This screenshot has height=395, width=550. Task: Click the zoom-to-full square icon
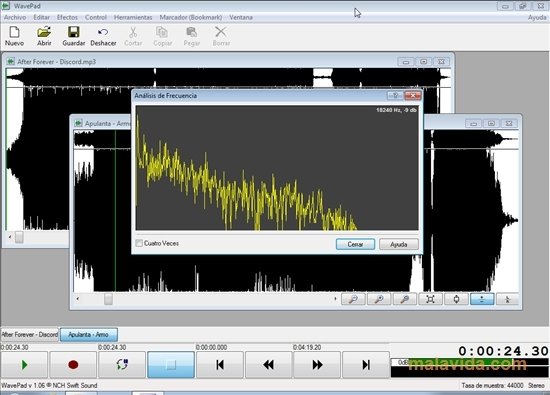(x=430, y=299)
